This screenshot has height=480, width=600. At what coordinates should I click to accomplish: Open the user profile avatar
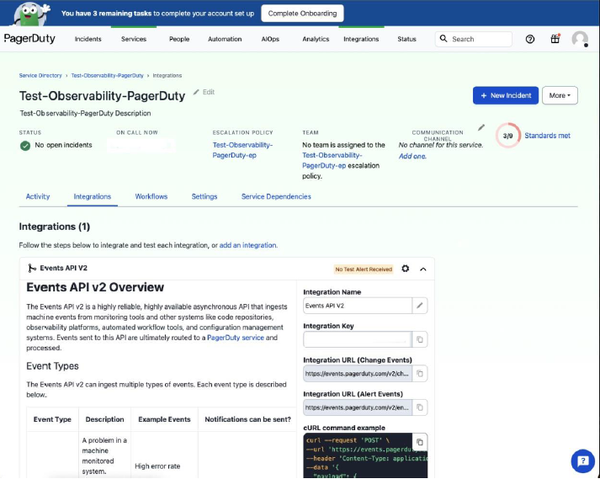[580, 39]
